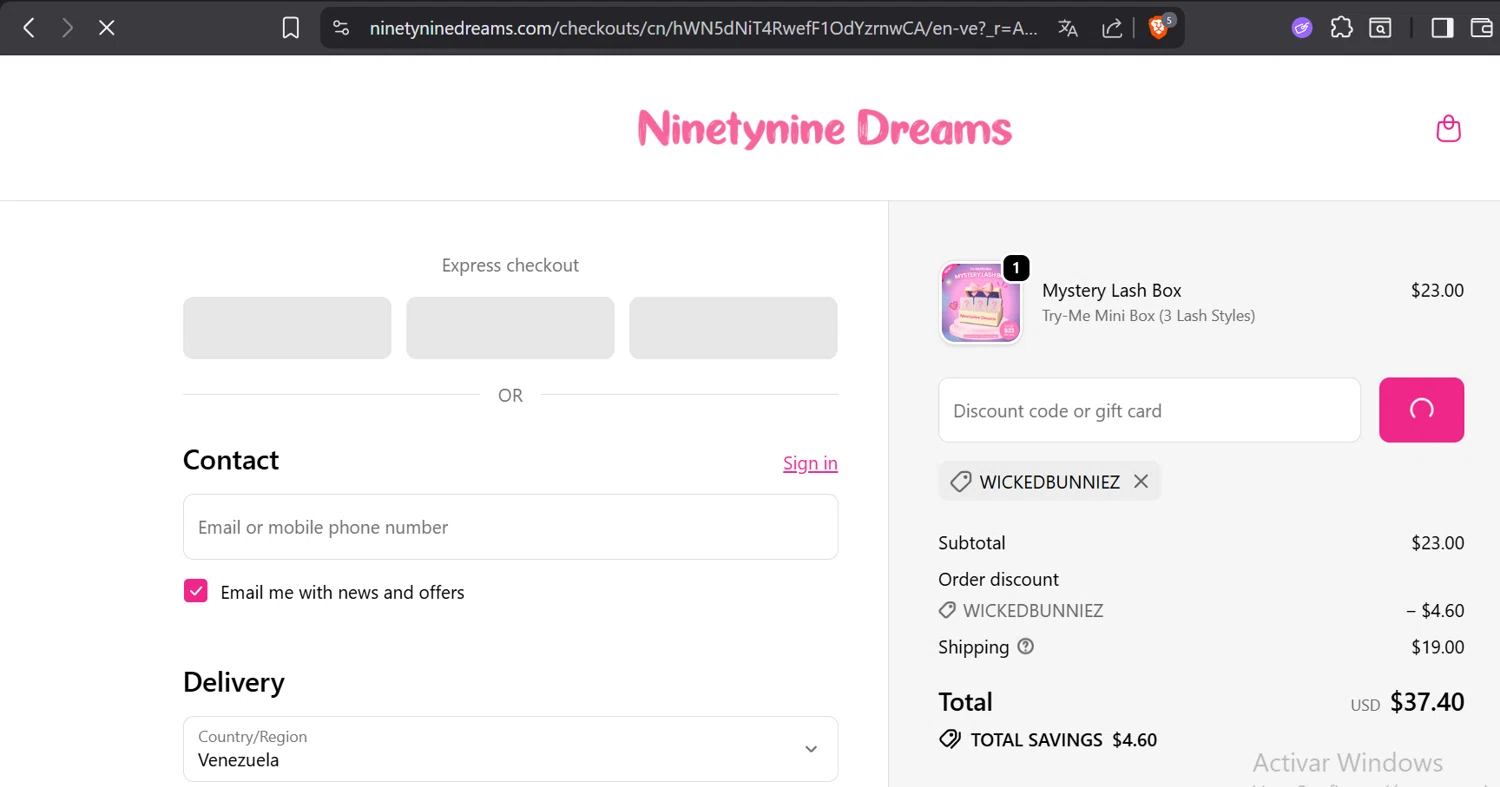Click the browser address bar URL

[703, 28]
